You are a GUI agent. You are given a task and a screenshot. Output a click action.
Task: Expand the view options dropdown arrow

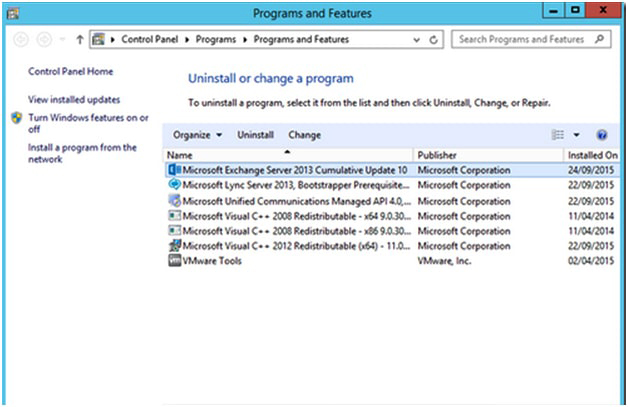coord(576,135)
